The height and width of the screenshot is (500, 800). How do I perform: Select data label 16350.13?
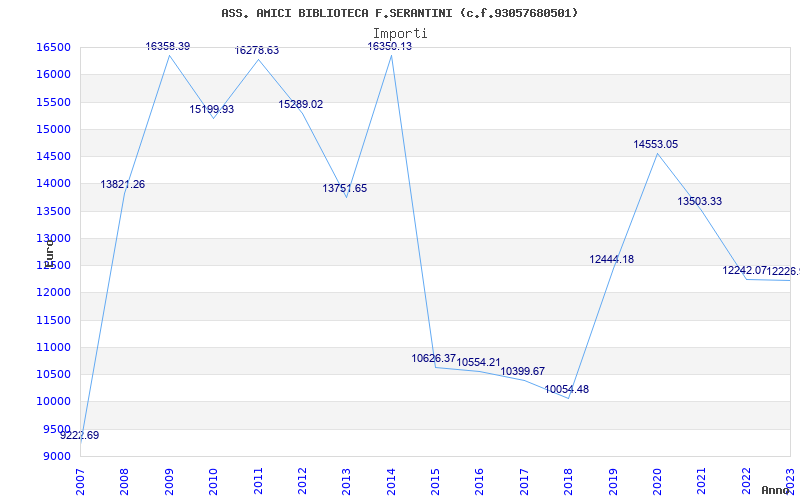pos(390,46)
